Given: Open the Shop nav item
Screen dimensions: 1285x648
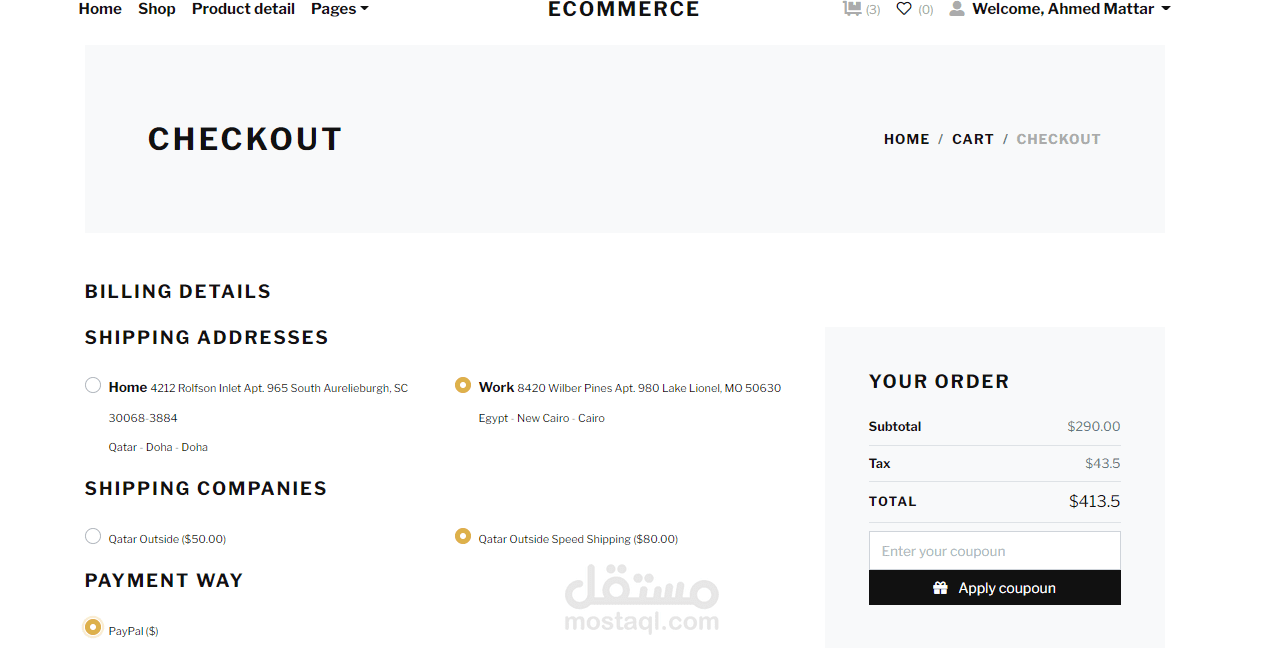Looking at the screenshot, I should click(x=157, y=9).
